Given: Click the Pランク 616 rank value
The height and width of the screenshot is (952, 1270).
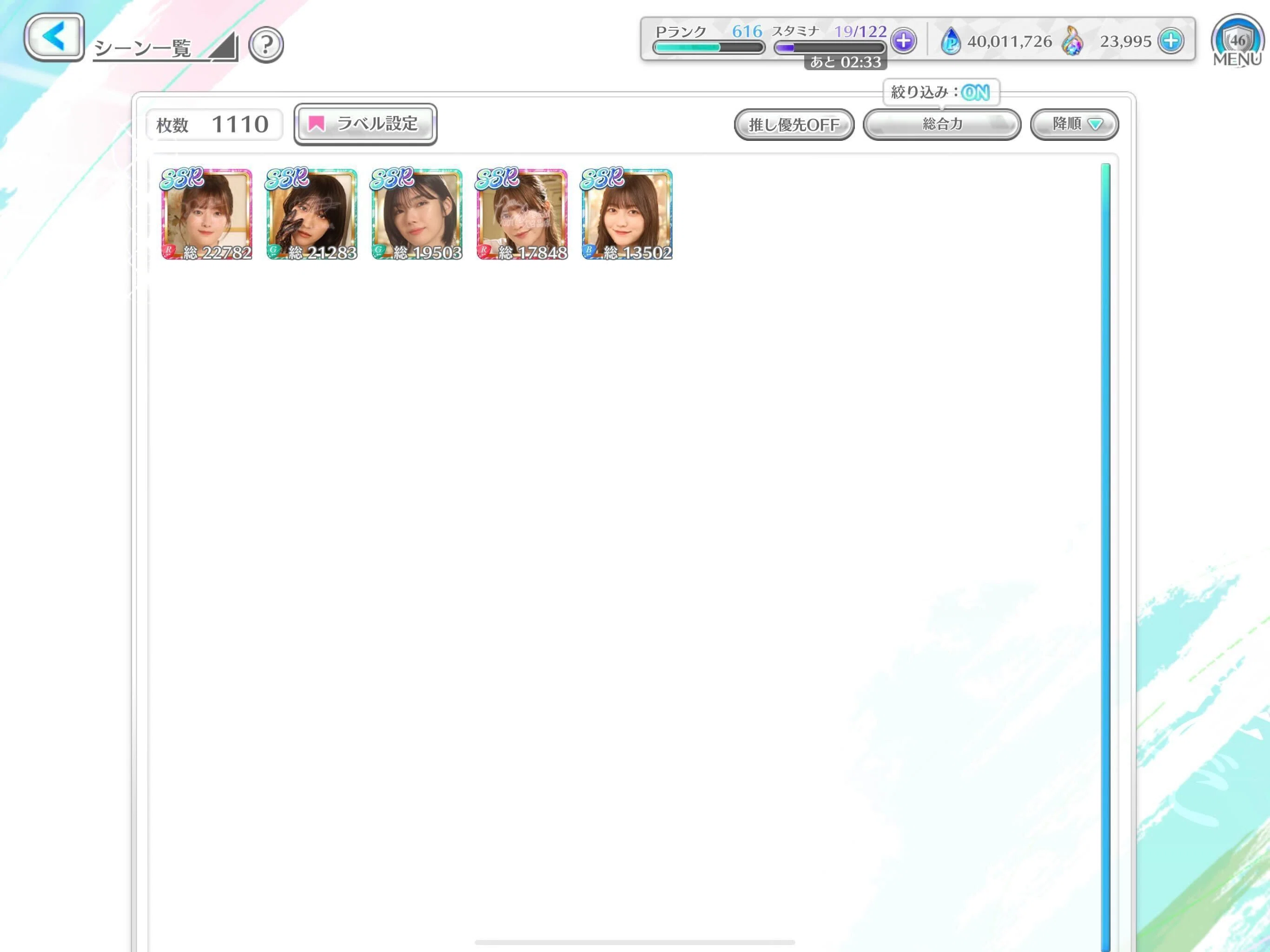Looking at the screenshot, I should click(747, 31).
